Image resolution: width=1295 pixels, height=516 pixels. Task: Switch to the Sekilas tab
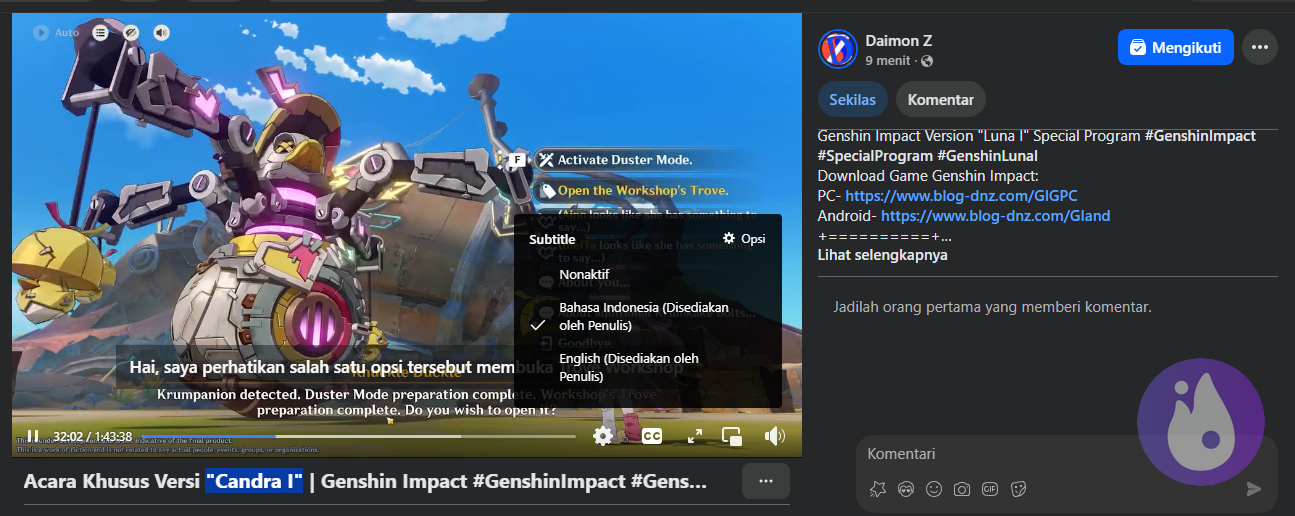(x=853, y=99)
